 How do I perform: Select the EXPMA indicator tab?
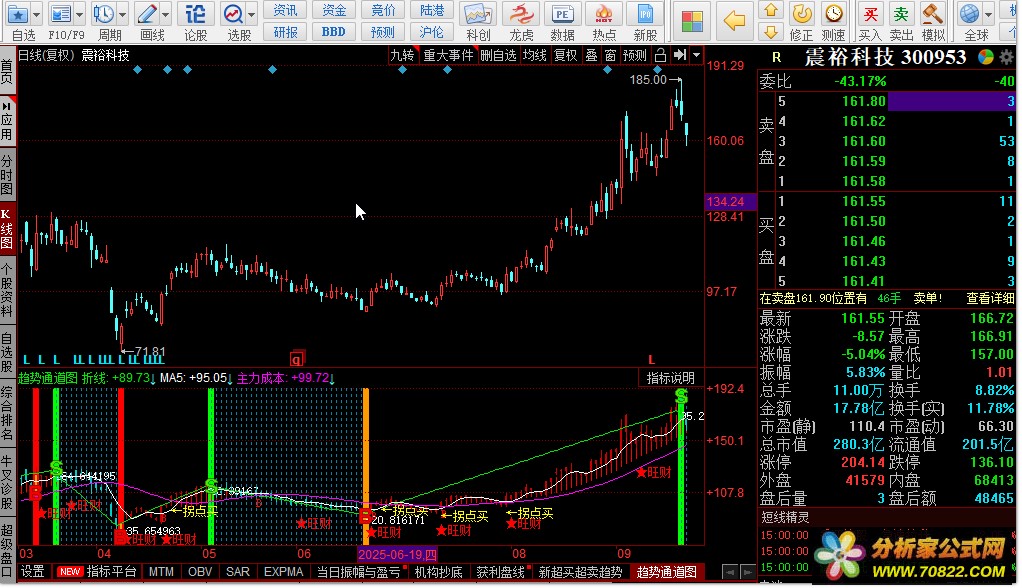283,572
